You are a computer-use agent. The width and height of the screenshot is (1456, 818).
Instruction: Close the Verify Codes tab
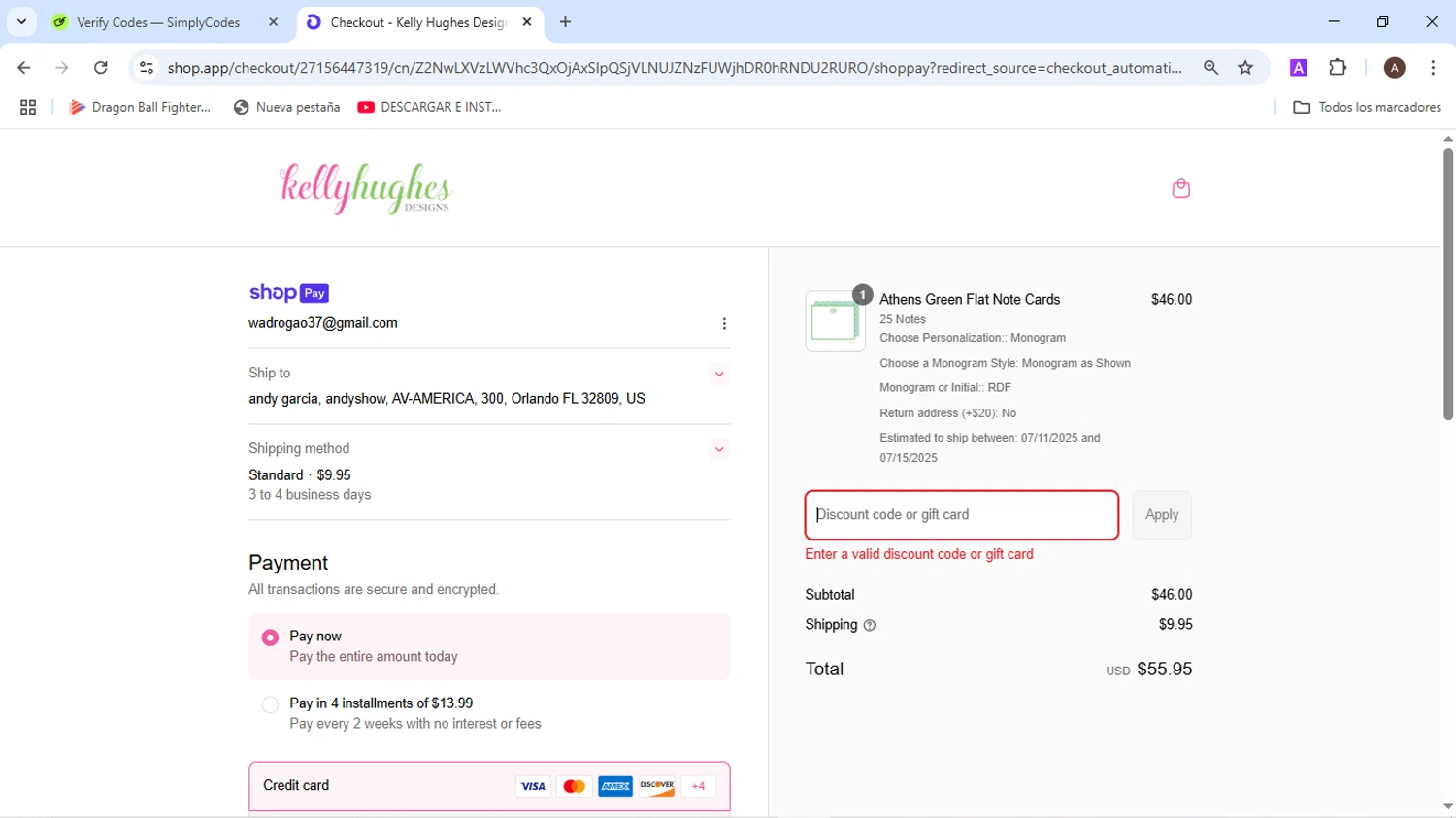tap(274, 22)
